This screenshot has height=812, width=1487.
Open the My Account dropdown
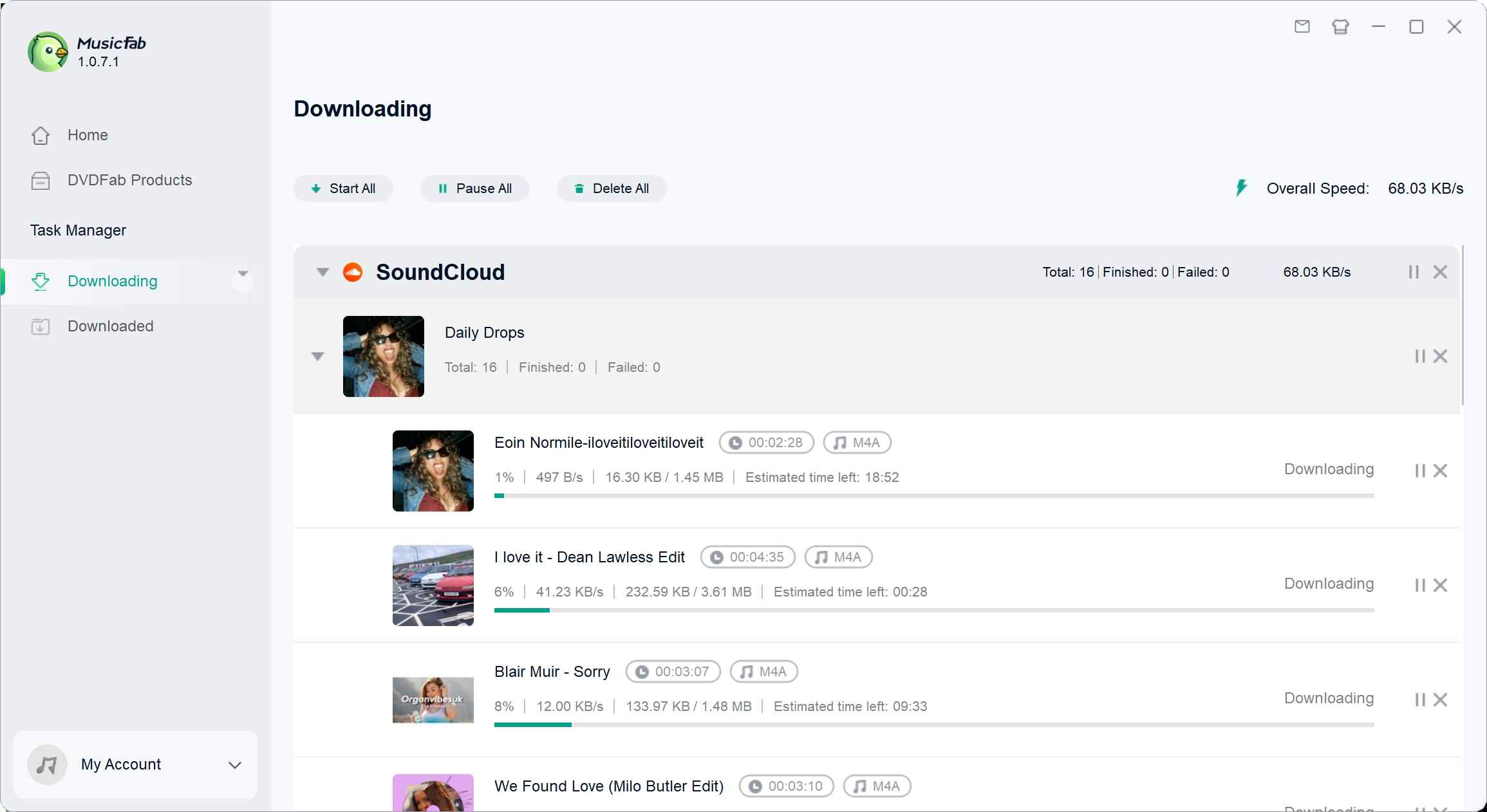pos(235,765)
